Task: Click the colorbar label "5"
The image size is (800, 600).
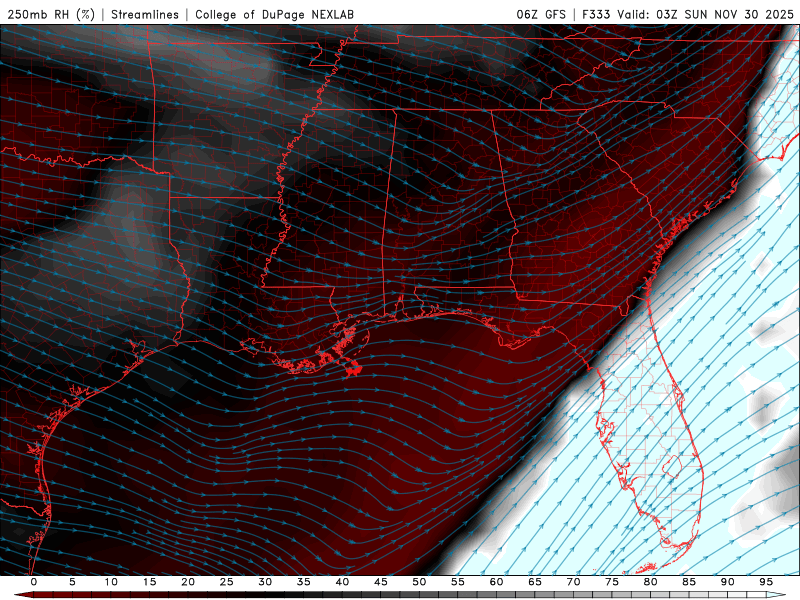Action: click(x=72, y=582)
